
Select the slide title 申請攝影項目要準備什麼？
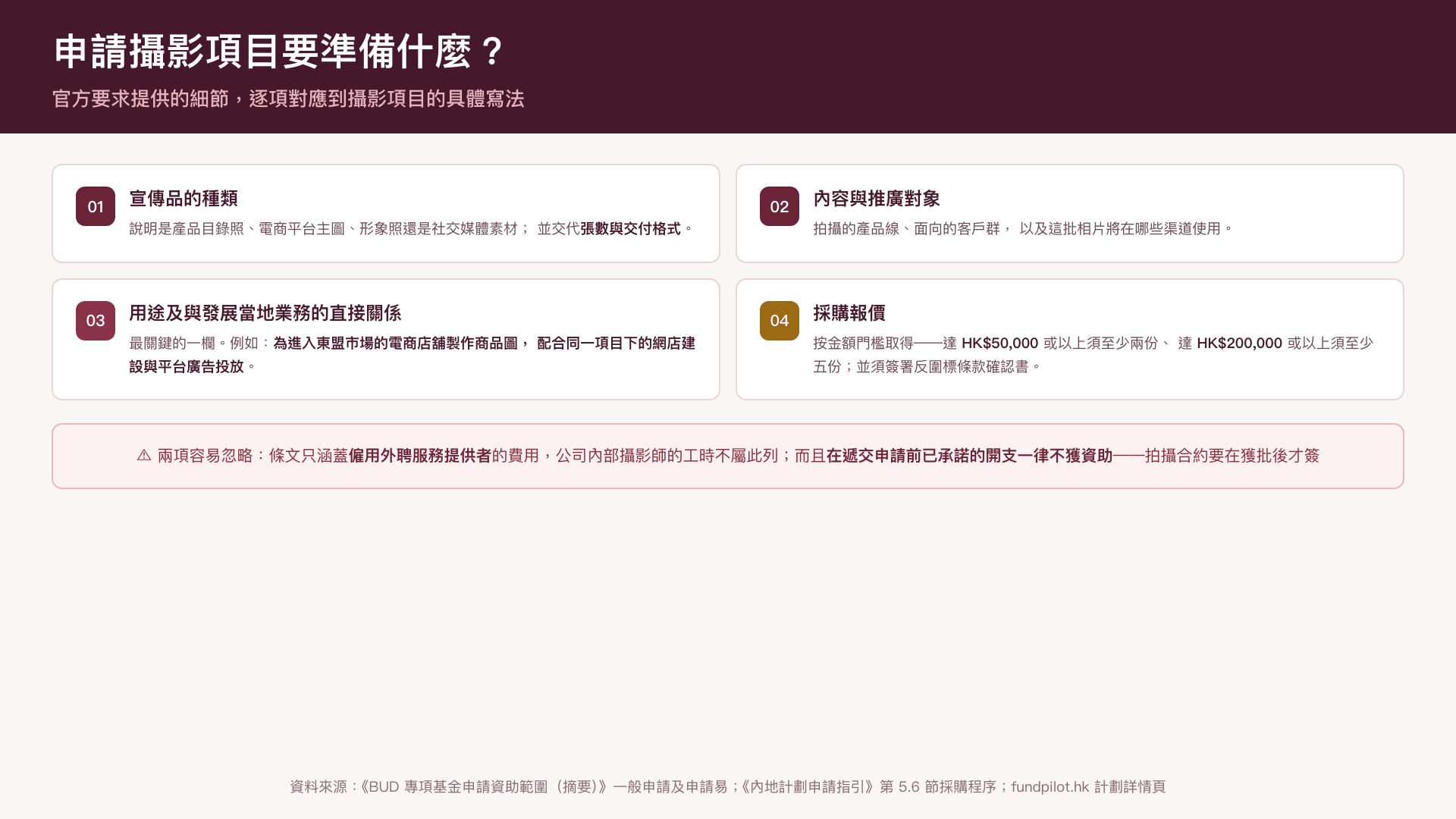coord(281,52)
